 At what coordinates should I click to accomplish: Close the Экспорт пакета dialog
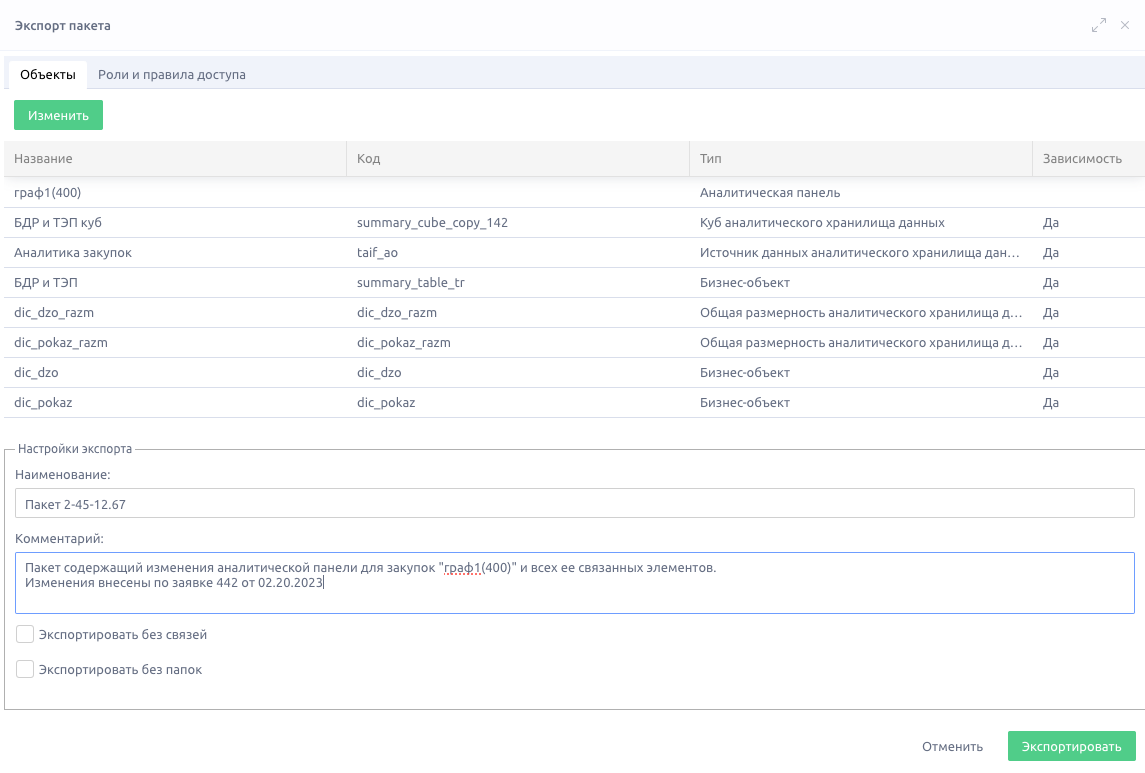tap(1125, 26)
